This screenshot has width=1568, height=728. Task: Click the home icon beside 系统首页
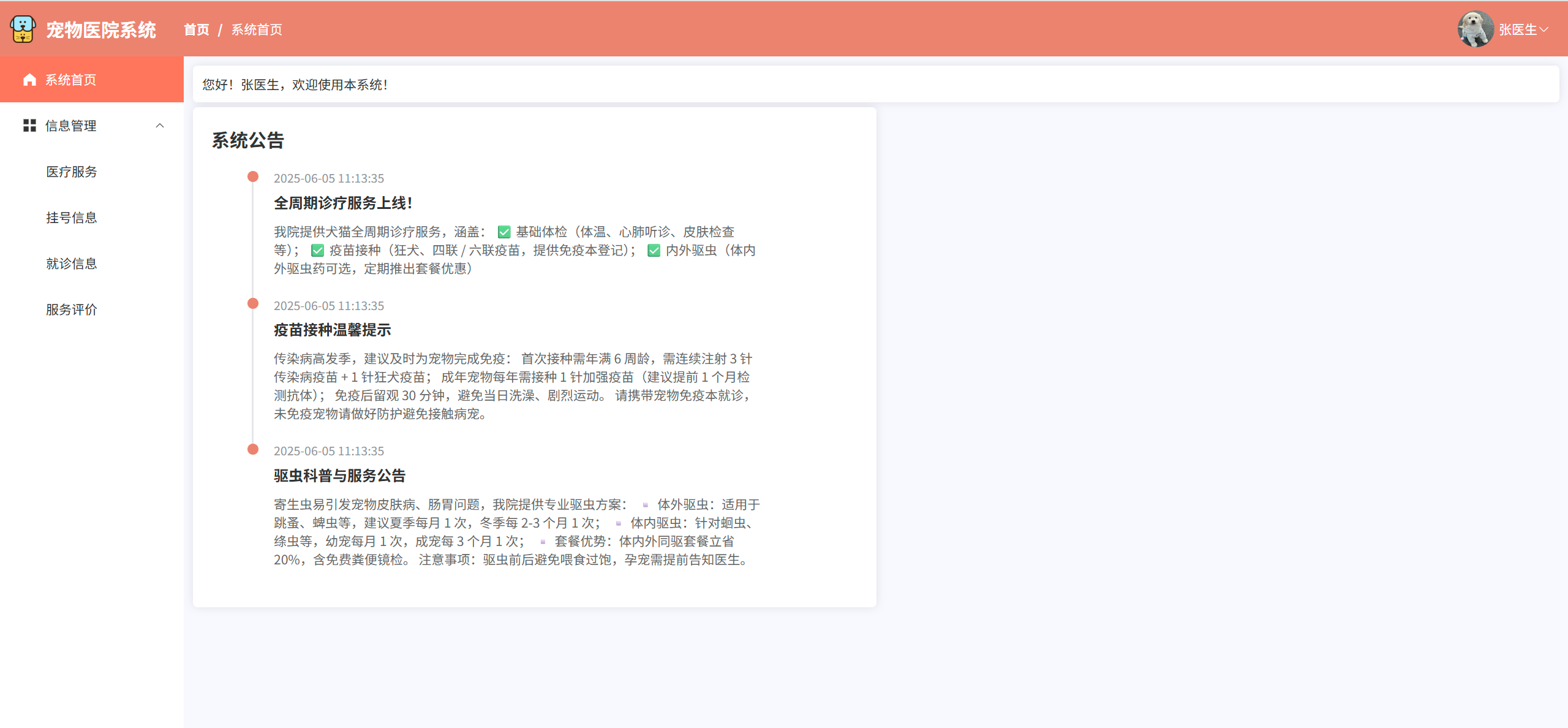pyautogui.click(x=29, y=80)
